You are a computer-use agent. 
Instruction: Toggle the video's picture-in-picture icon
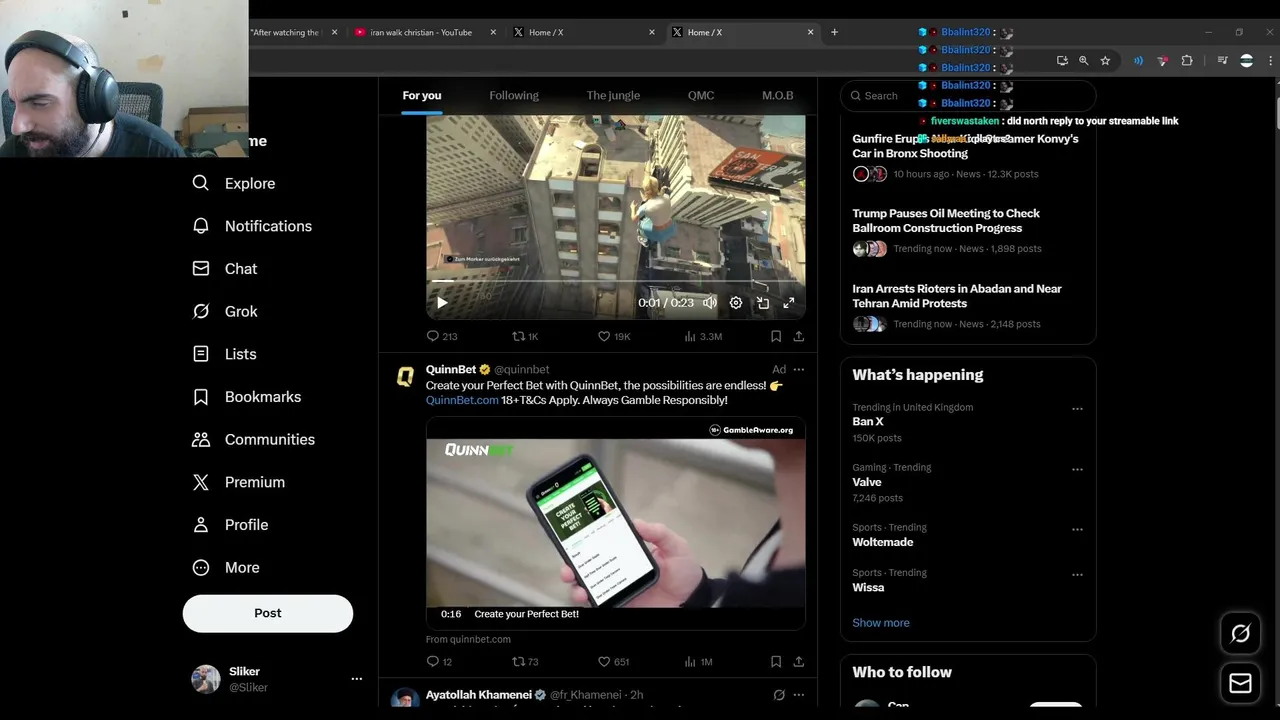(x=763, y=303)
